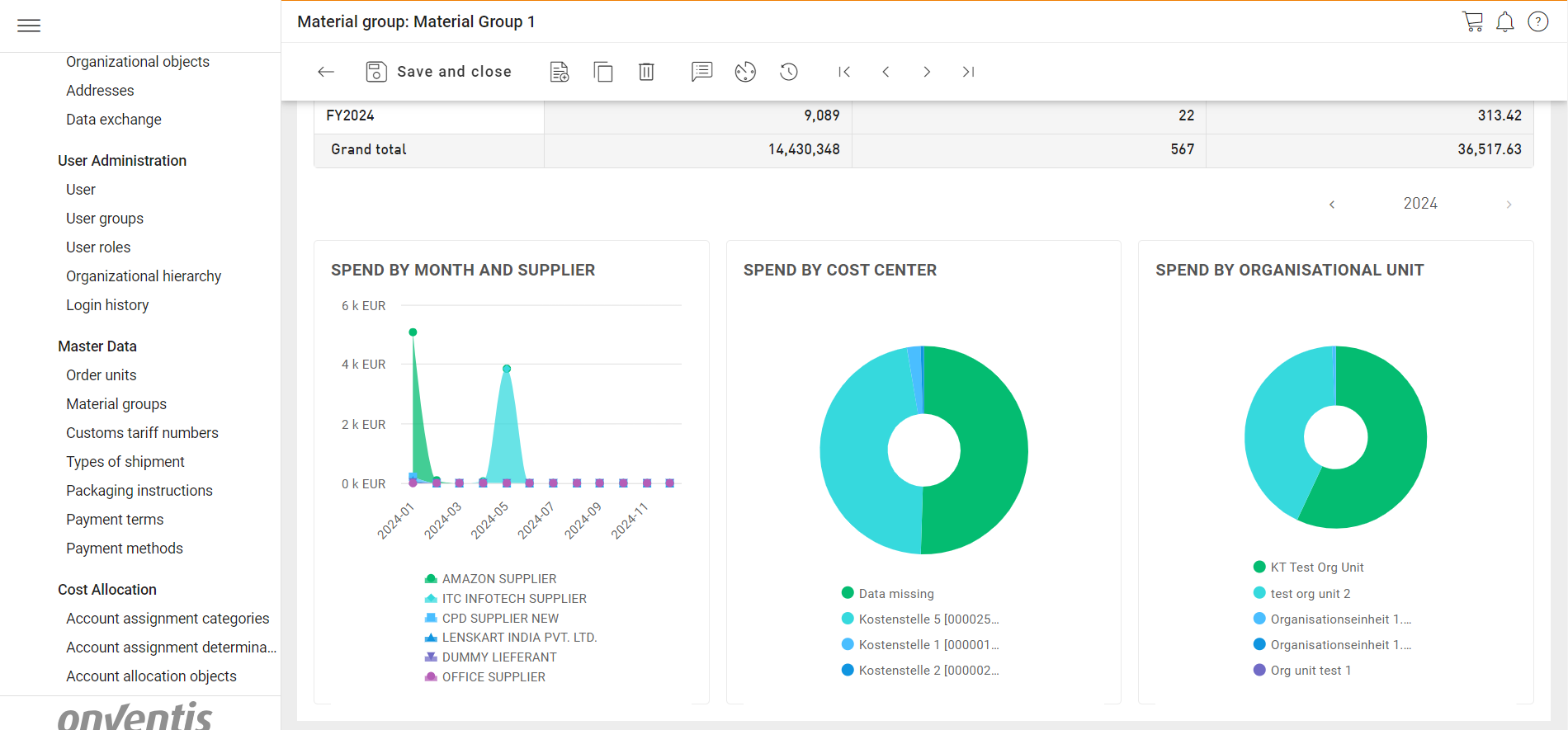Go to the next year after 2024
The height and width of the screenshot is (730, 1568).
coord(1509,205)
